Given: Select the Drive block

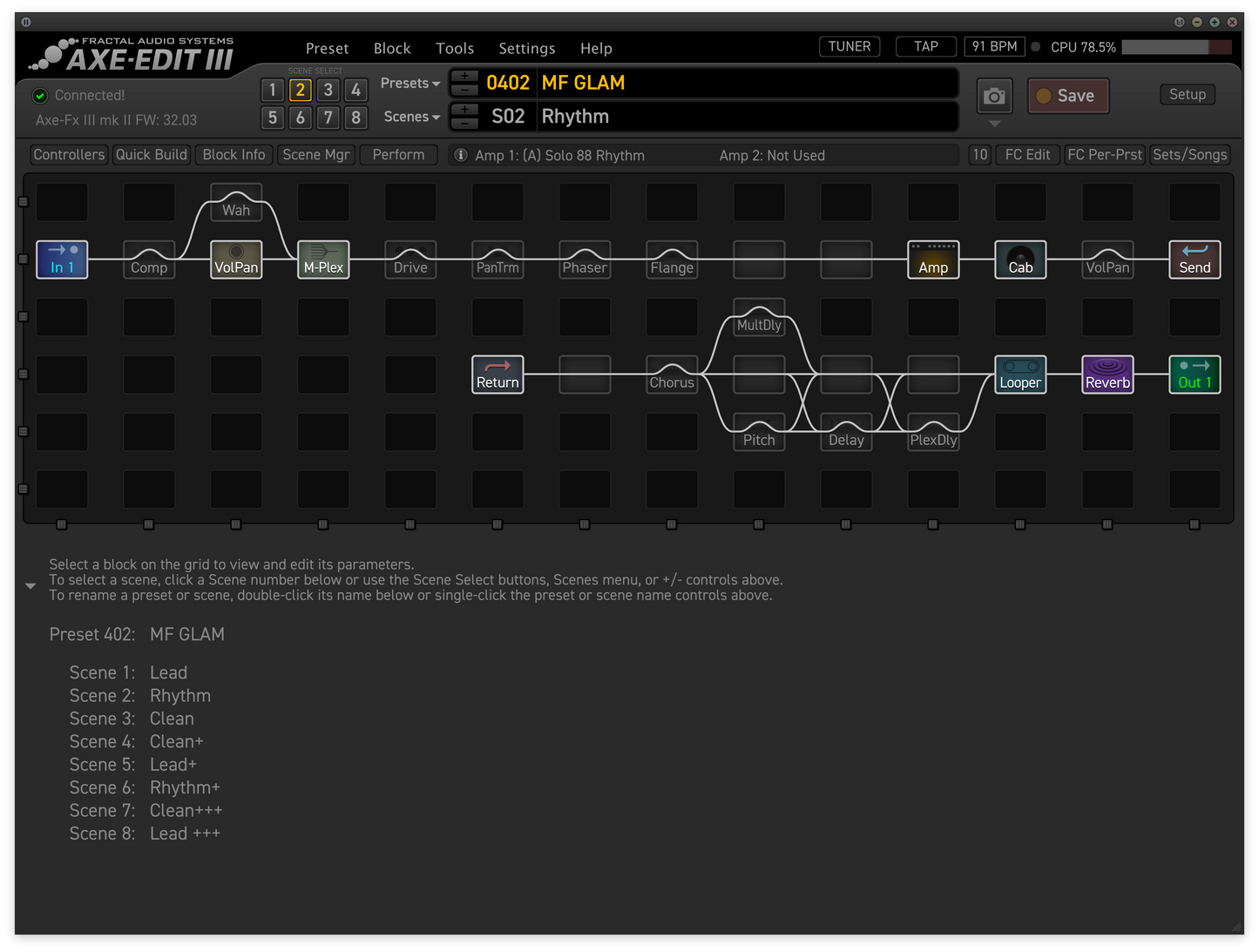Looking at the screenshot, I should point(410,260).
